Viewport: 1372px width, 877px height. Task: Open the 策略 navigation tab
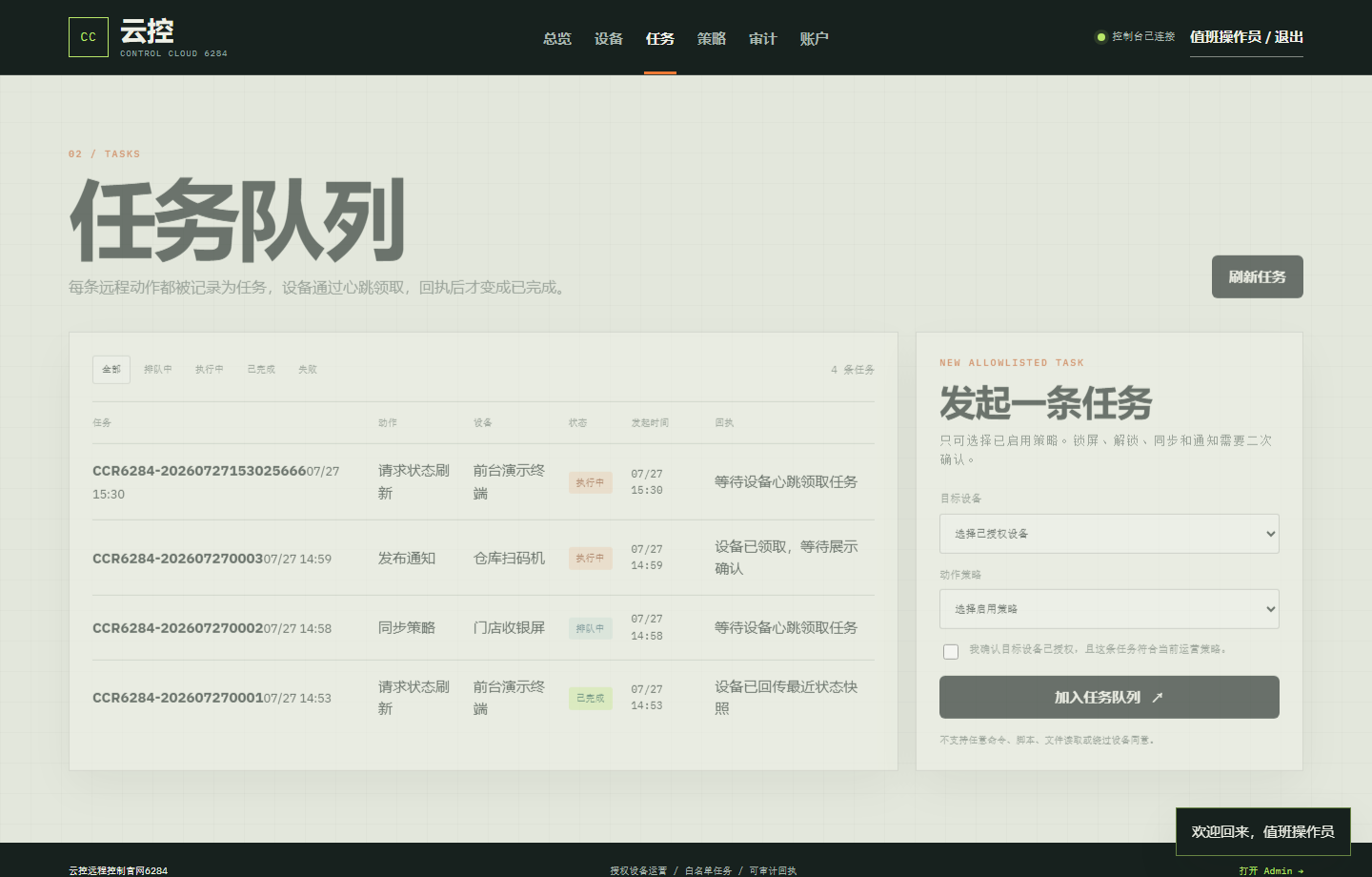click(712, 38)
